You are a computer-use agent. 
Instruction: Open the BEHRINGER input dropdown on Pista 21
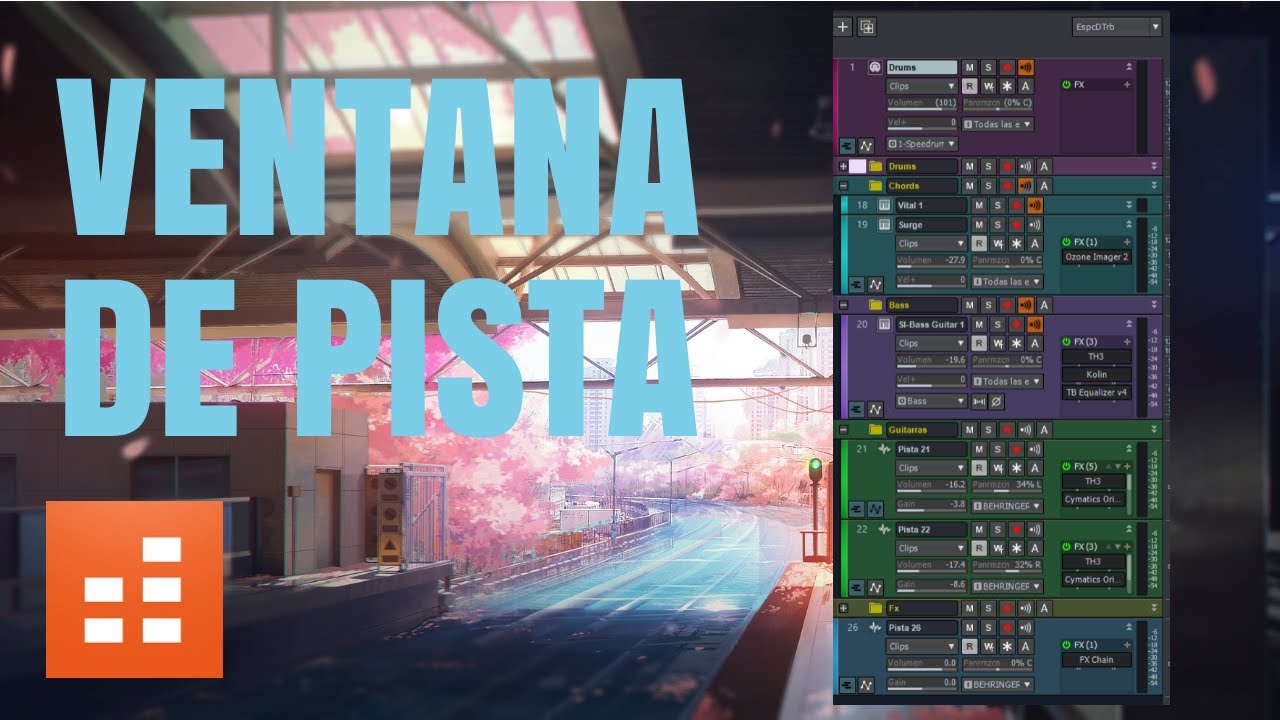pos(1007,506)
